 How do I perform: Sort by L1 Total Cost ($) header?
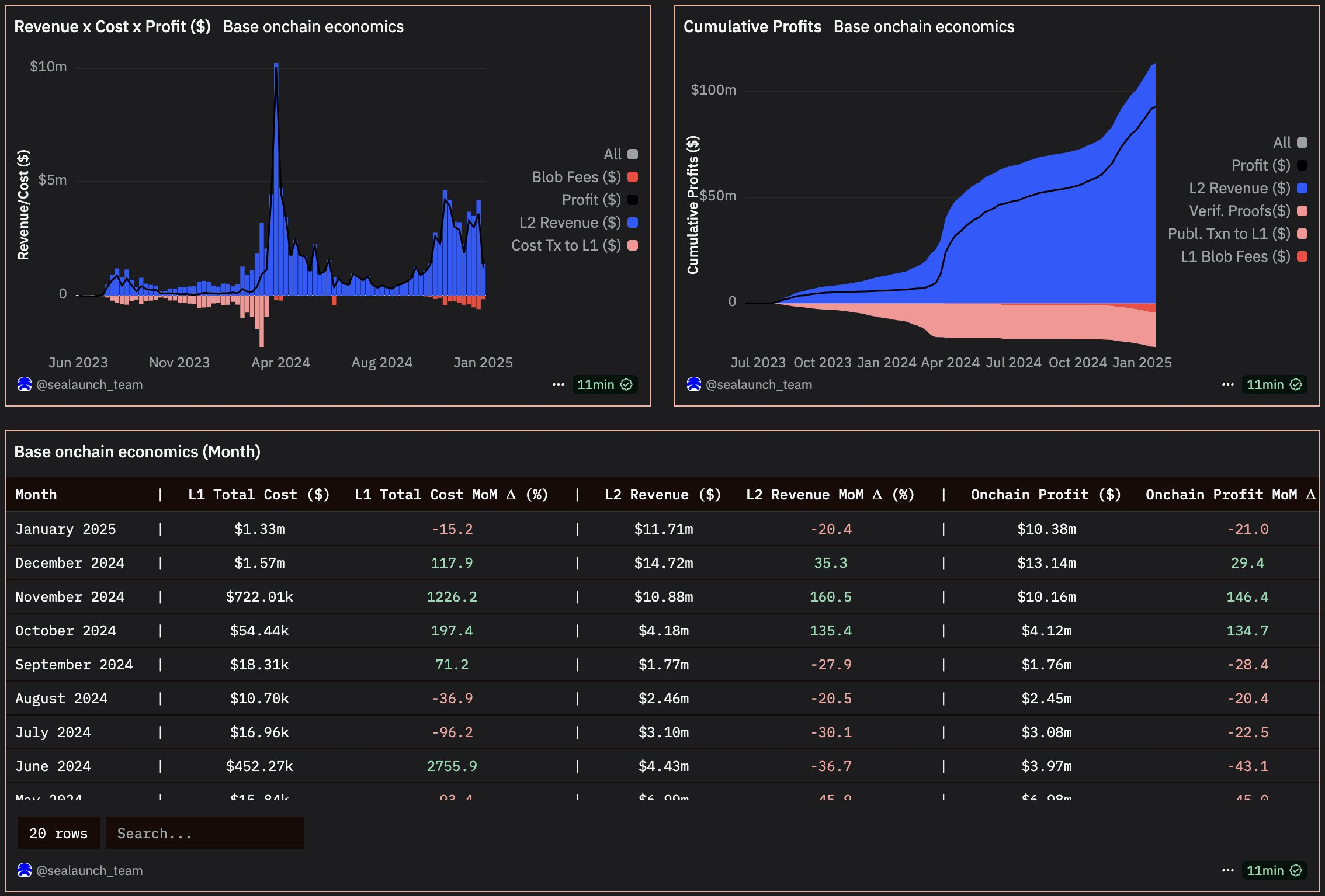click(259, 495)
